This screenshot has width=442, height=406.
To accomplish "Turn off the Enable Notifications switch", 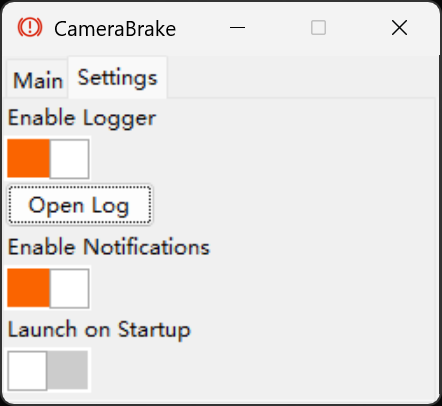I will [48, 288].
